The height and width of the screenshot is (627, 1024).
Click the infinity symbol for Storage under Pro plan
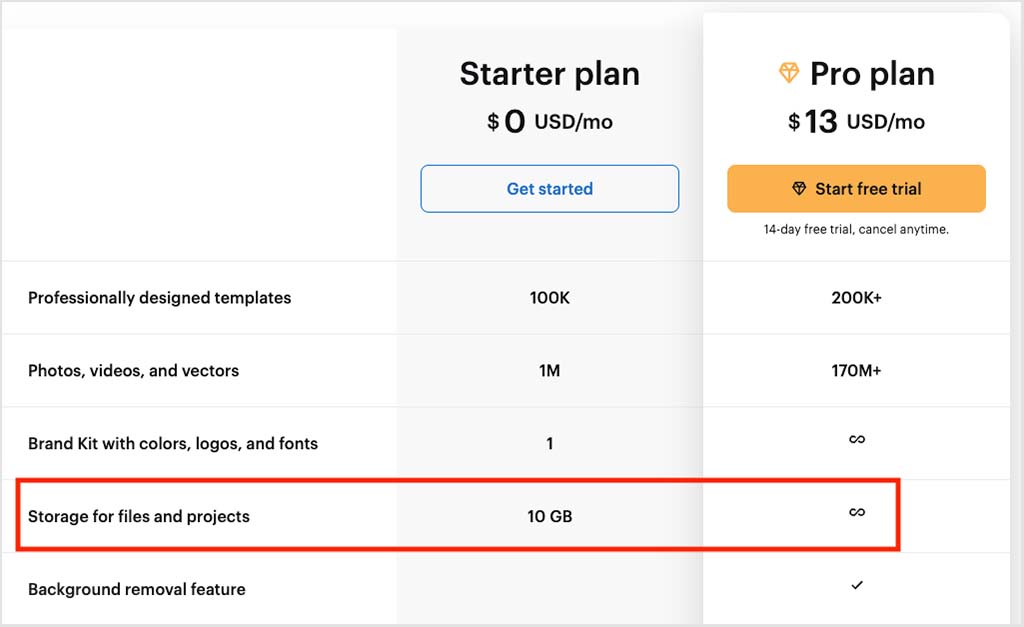coord(856,514)
